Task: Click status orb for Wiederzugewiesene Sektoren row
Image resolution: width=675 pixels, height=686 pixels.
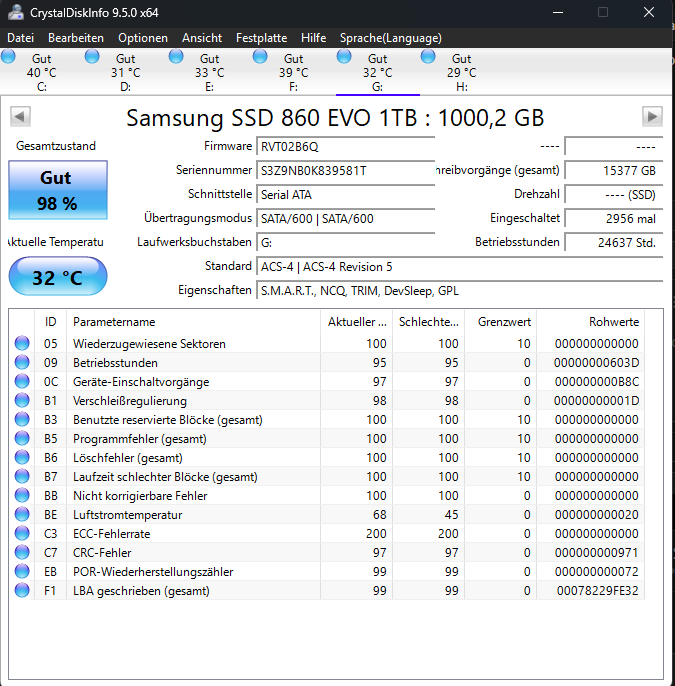Action: (x=22, y=343)
